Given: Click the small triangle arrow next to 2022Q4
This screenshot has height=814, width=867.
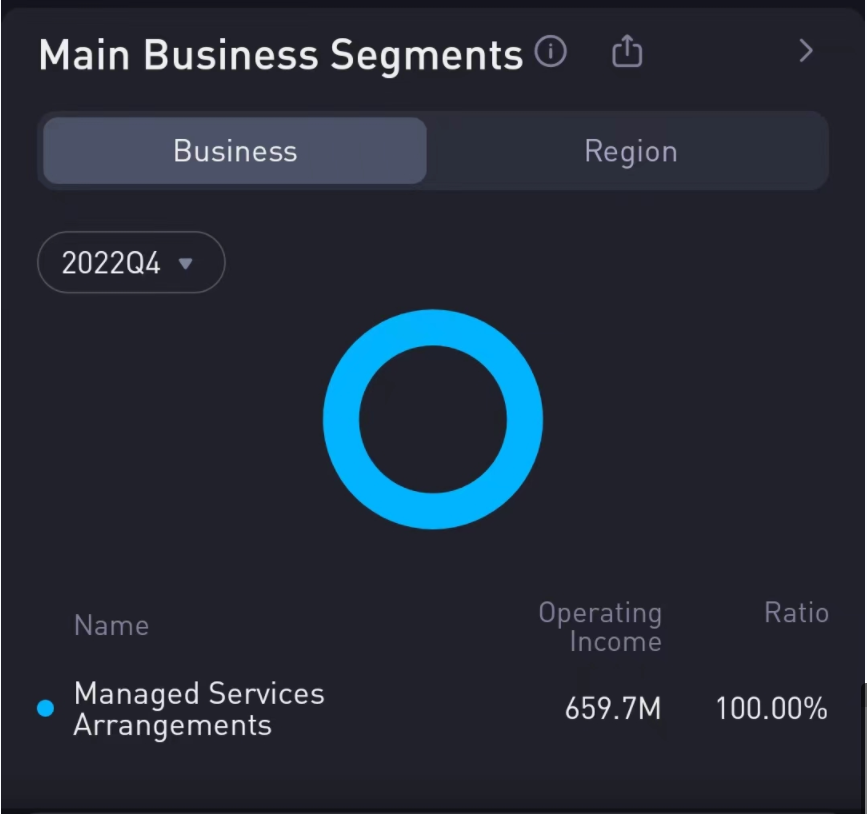Looking at the screenshot, I should tap(185, 263).
